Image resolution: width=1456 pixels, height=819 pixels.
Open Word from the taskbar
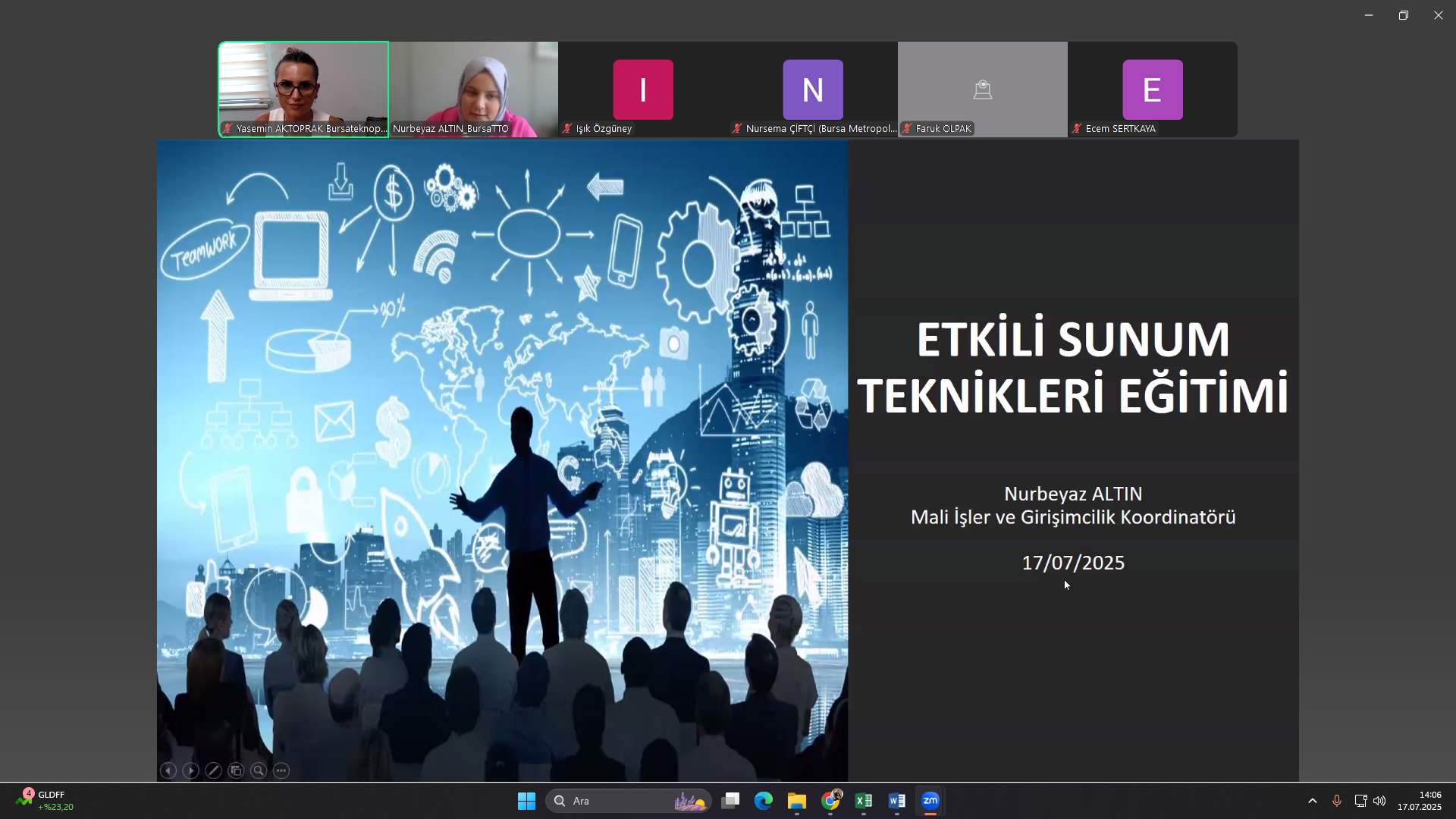pos(896,801)
